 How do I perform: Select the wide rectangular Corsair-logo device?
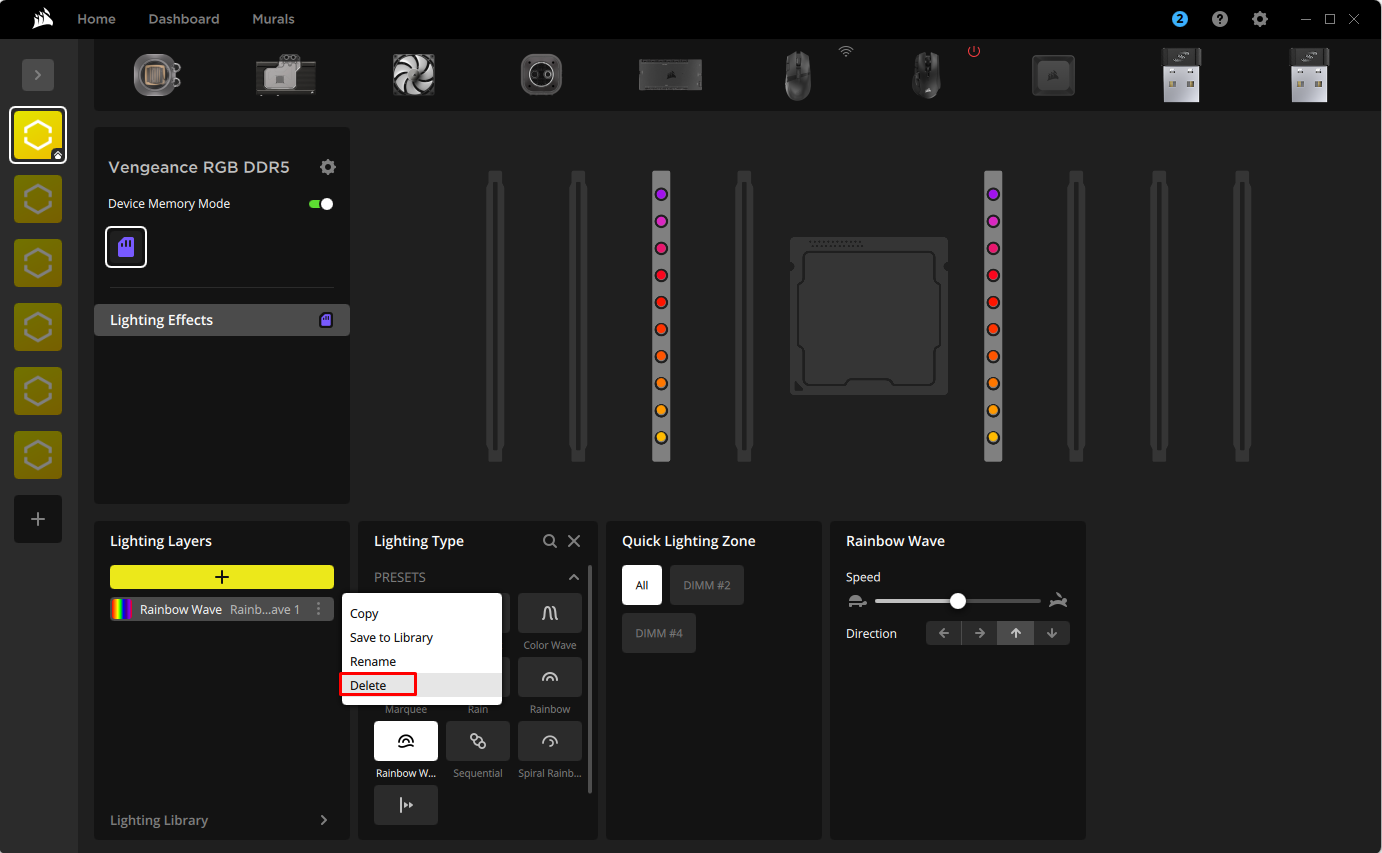[670, 75]
